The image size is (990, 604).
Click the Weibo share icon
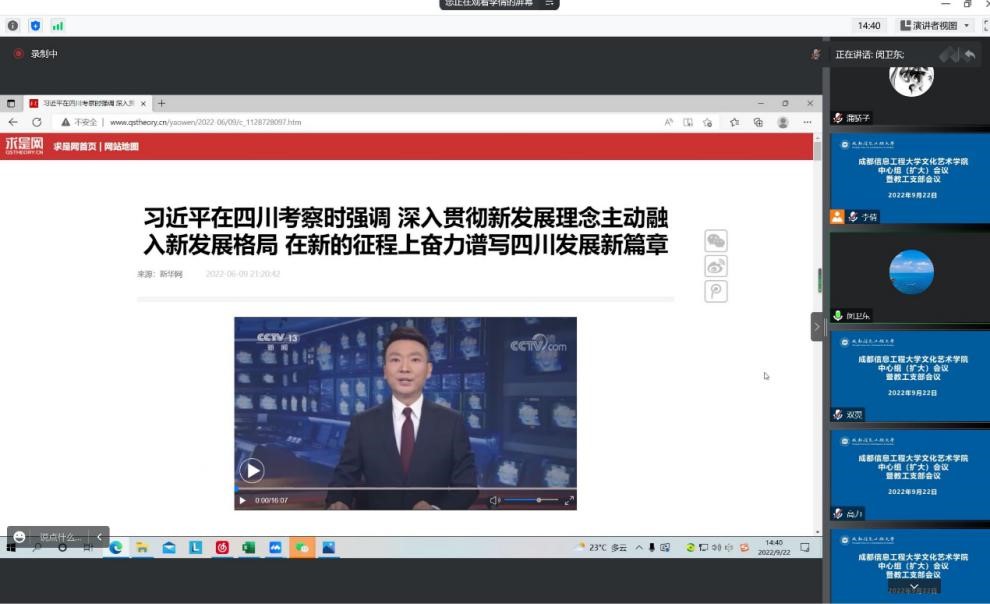coord(716,266)
